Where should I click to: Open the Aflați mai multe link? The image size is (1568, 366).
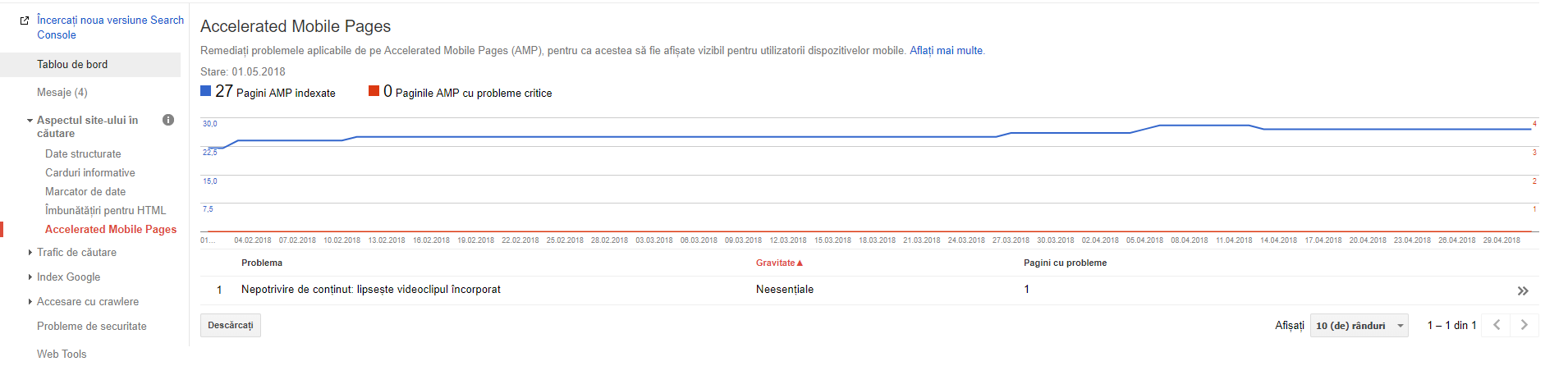tap(946, 51)
